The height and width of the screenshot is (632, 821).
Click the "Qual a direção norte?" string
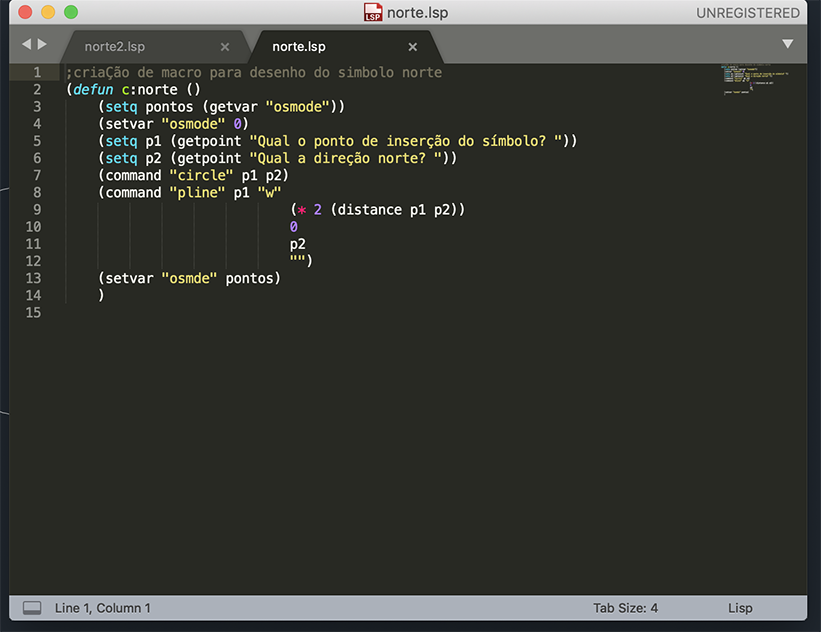pos(346,158)
